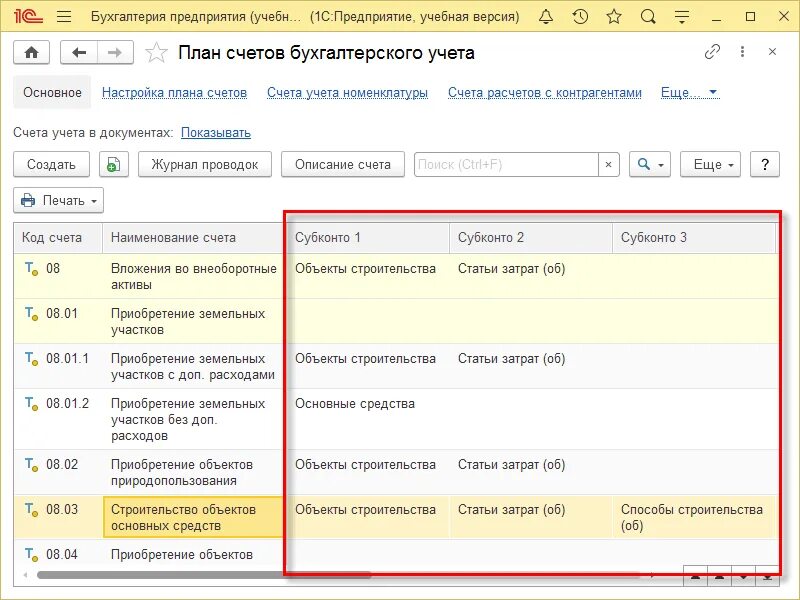
Task: Focus the Поиск (Ctrl+F) search field
Action: click(x=506, y=164)
